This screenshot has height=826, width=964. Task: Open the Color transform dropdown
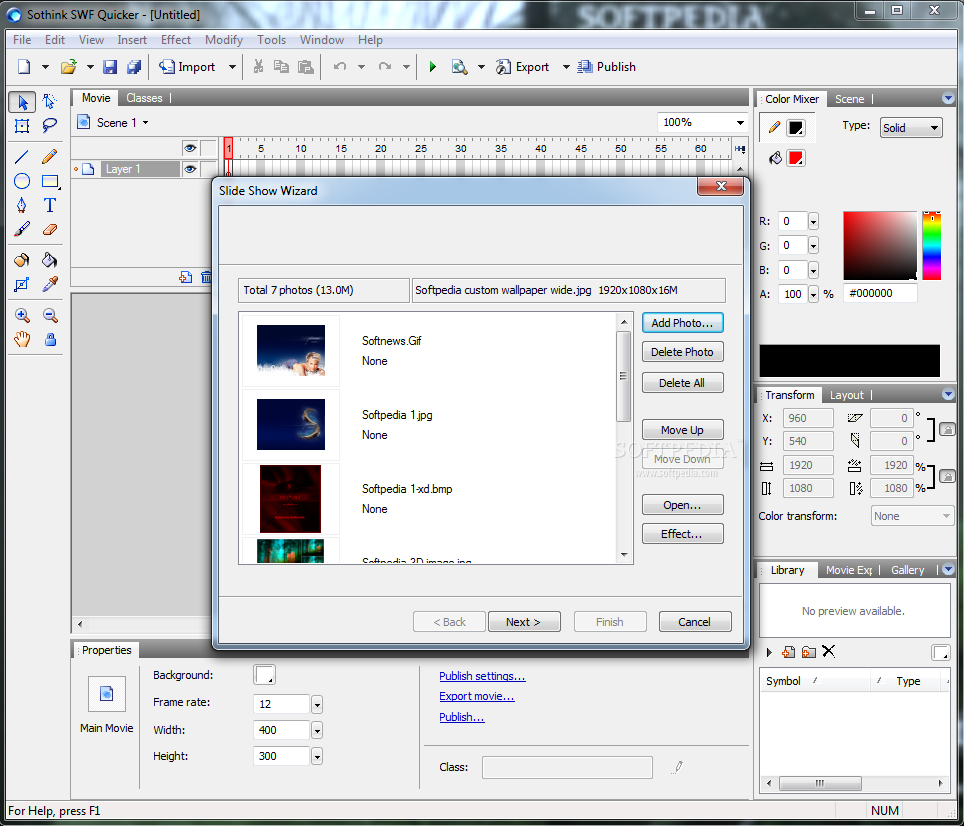912,516
